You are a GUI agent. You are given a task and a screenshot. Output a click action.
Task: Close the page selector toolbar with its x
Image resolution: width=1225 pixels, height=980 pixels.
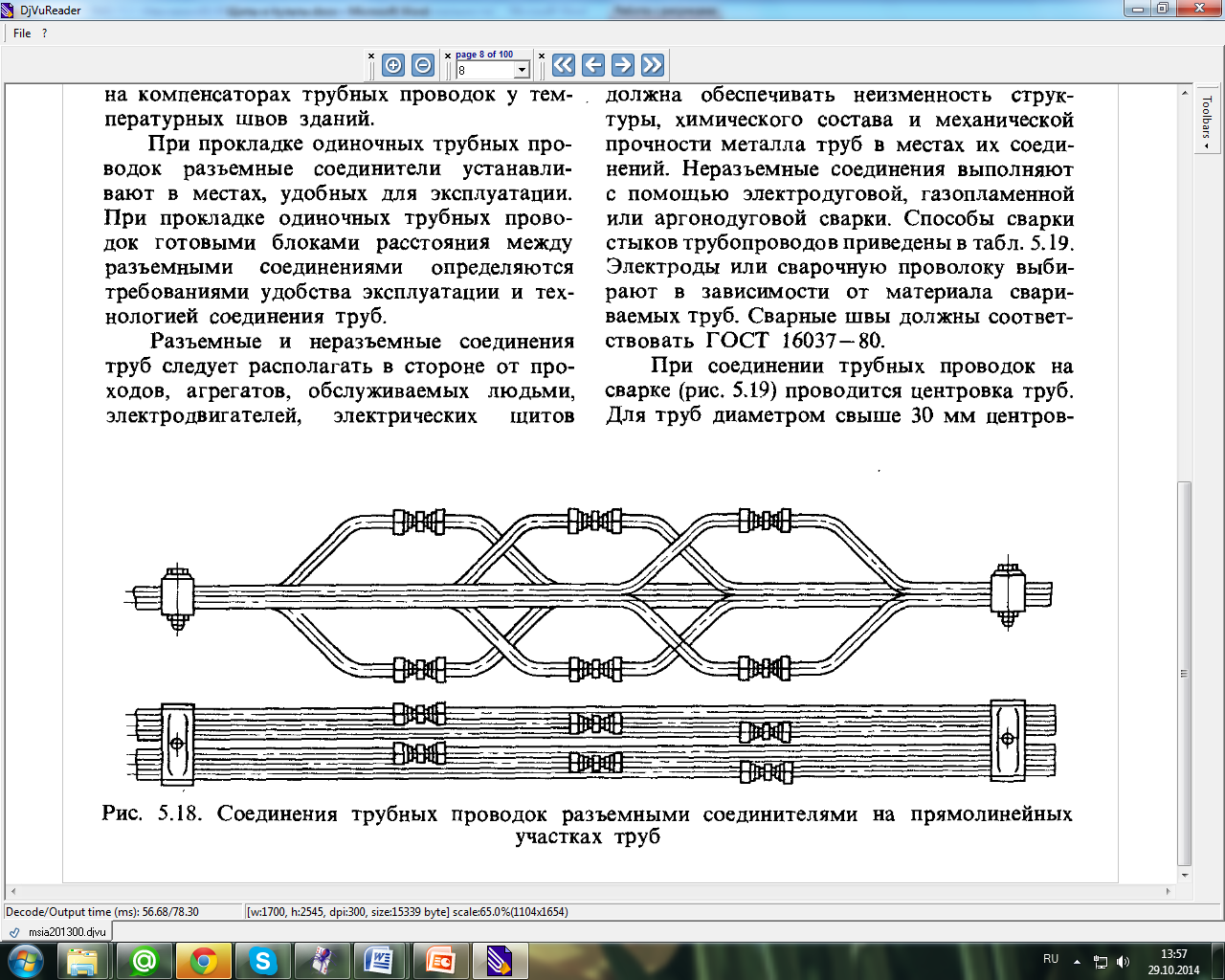point(447,56)
